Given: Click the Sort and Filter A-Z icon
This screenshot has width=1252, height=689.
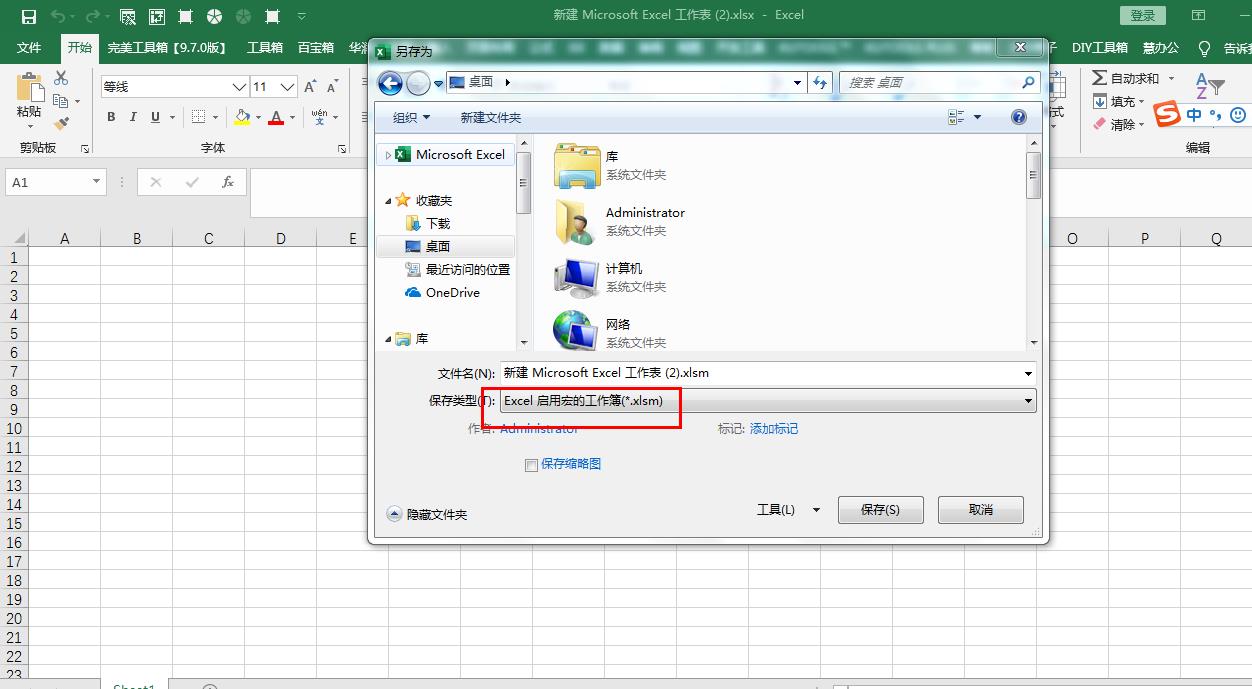Looking at the screenshot, I should (1210, 86).
